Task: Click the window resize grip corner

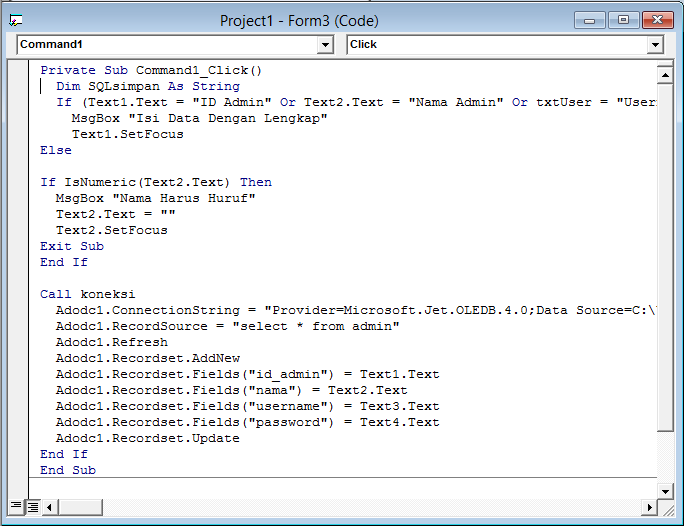Action: tap(667, 509)
